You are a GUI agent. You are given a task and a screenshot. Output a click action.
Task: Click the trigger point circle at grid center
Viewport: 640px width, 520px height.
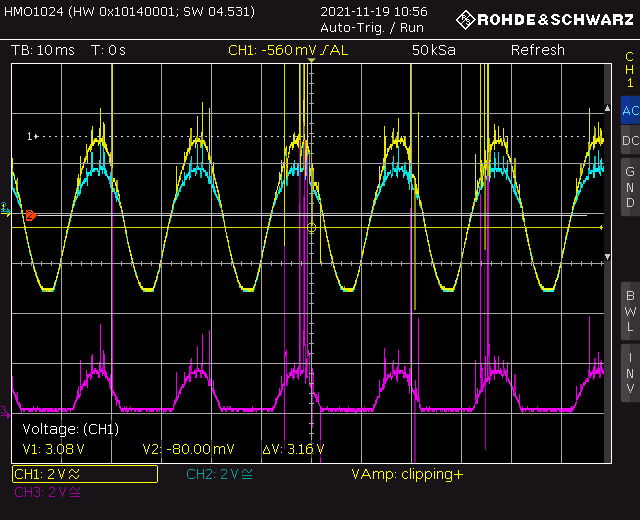(311, 228)
